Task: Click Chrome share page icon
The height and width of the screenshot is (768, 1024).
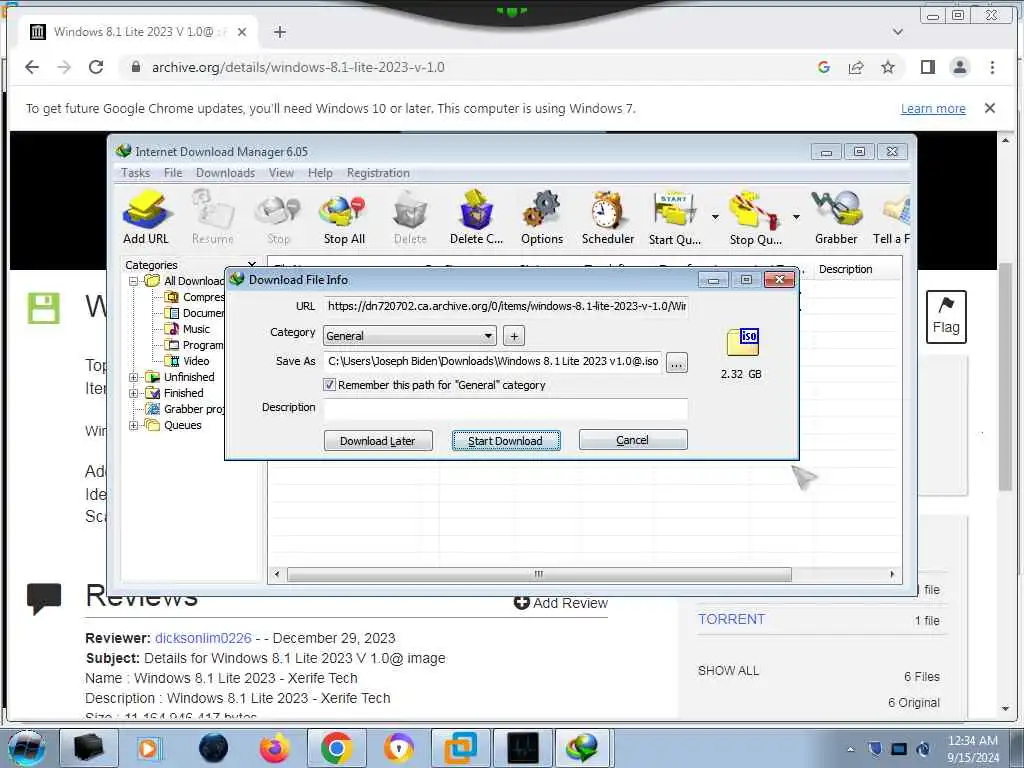Action: (x=856, y=67)
